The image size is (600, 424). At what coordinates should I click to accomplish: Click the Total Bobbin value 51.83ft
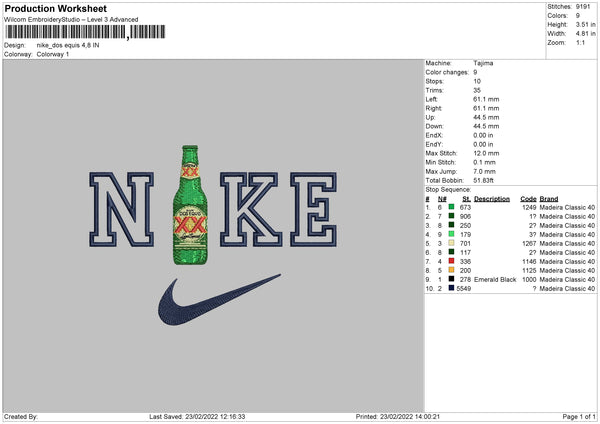[483, 180]
